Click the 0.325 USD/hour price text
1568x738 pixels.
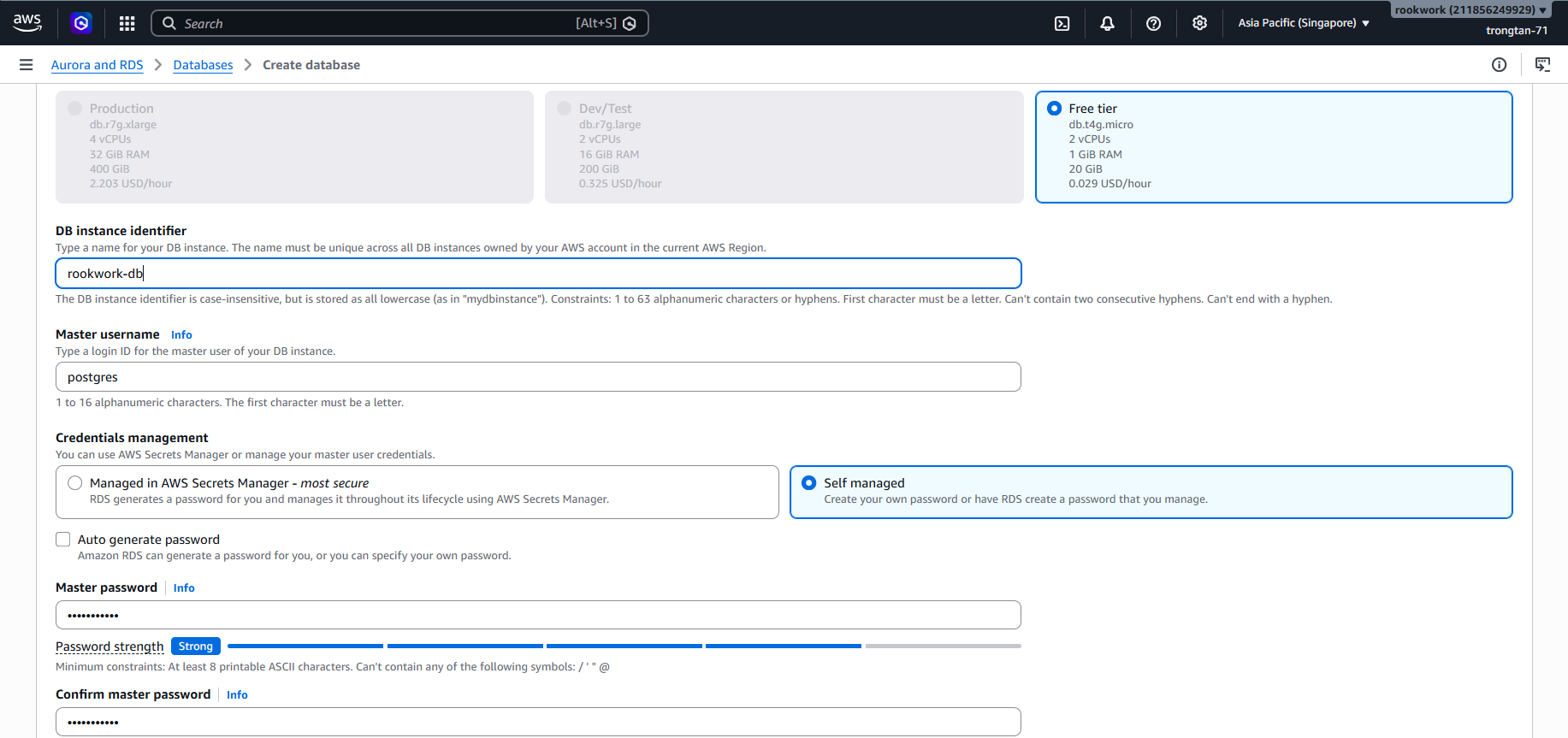tap(620, 184)
